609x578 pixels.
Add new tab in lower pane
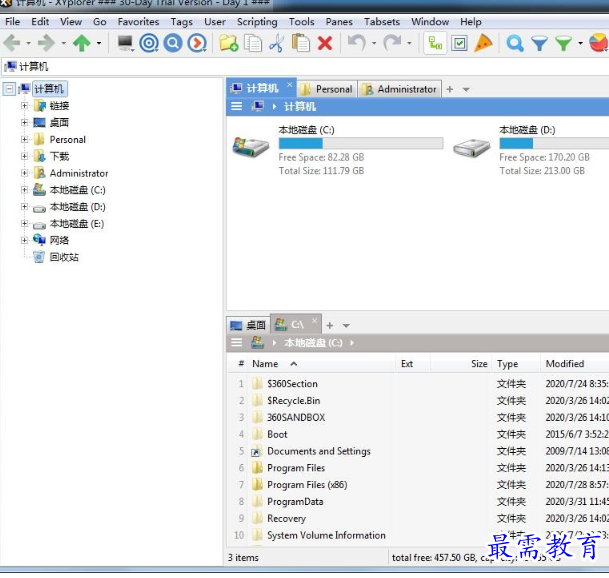pos(330,325)
